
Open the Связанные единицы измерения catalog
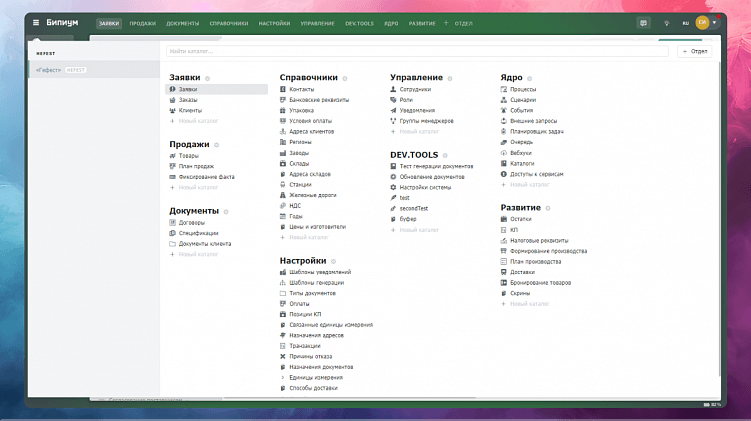click(x=331, y=325)
